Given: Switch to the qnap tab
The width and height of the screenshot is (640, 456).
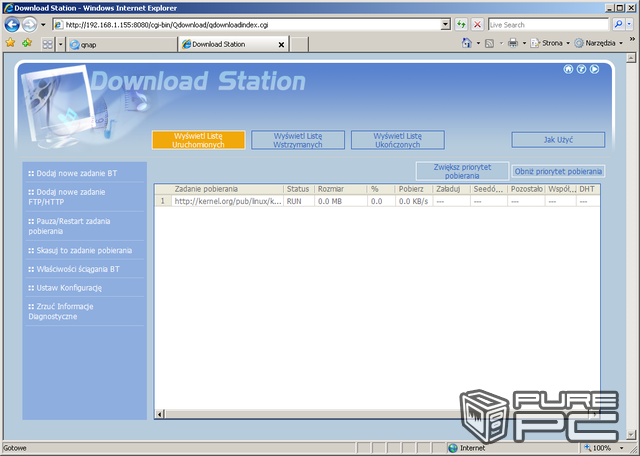Looking at the screenshot, I should (x=122, y=44).
